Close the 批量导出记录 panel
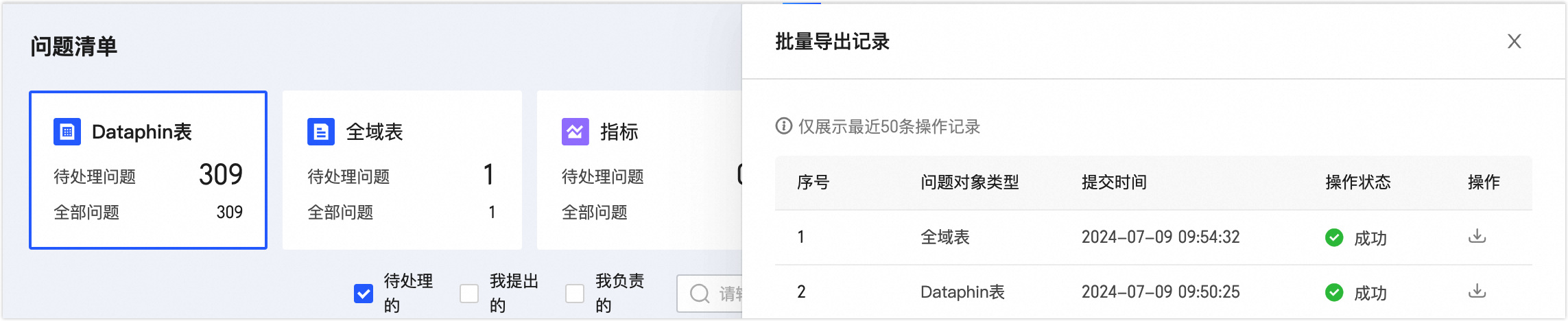 point(1514,41)
